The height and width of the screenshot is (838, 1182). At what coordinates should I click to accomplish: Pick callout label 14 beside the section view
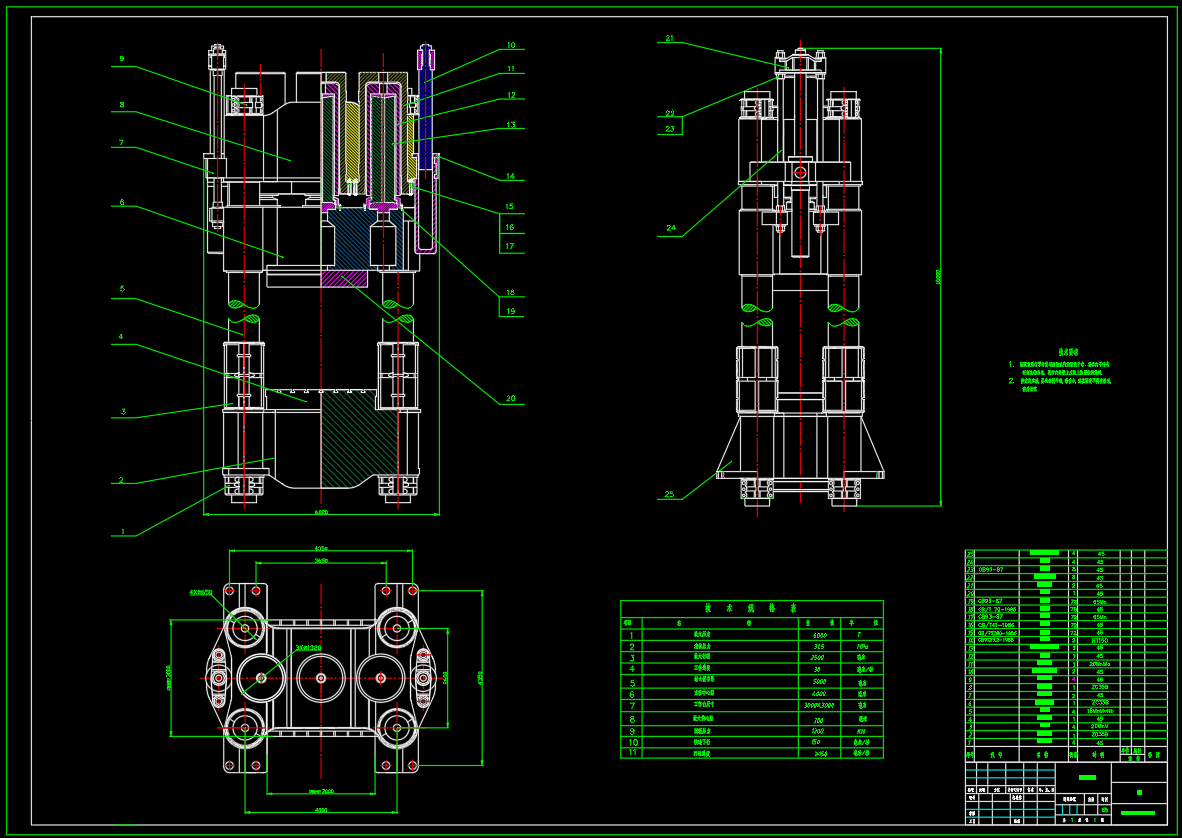click(510, 176)
